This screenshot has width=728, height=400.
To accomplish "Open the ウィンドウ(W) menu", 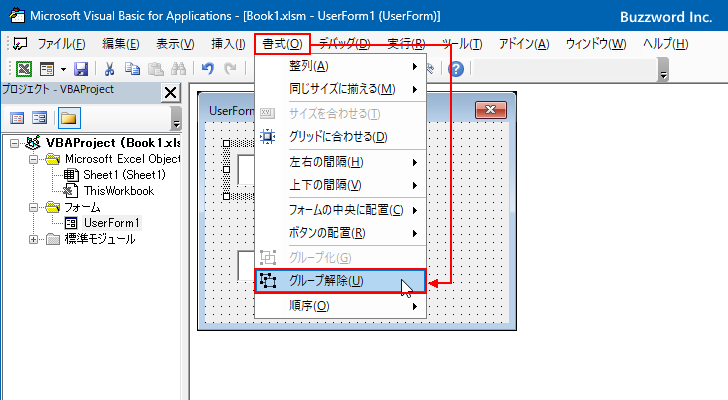I will point(596,44).
